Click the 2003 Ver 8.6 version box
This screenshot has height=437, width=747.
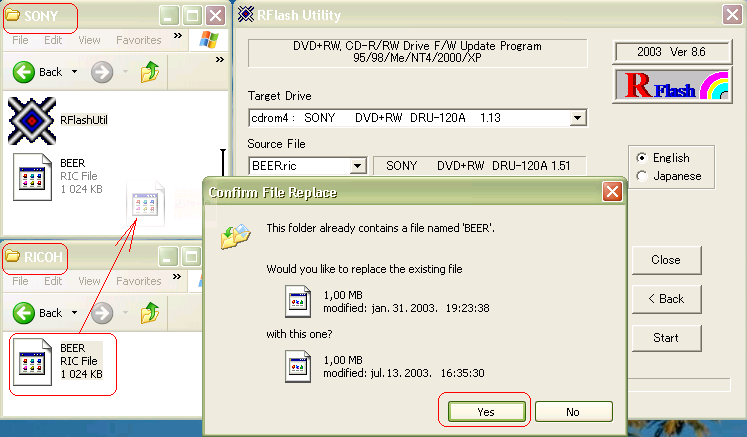tap(672, 51)
